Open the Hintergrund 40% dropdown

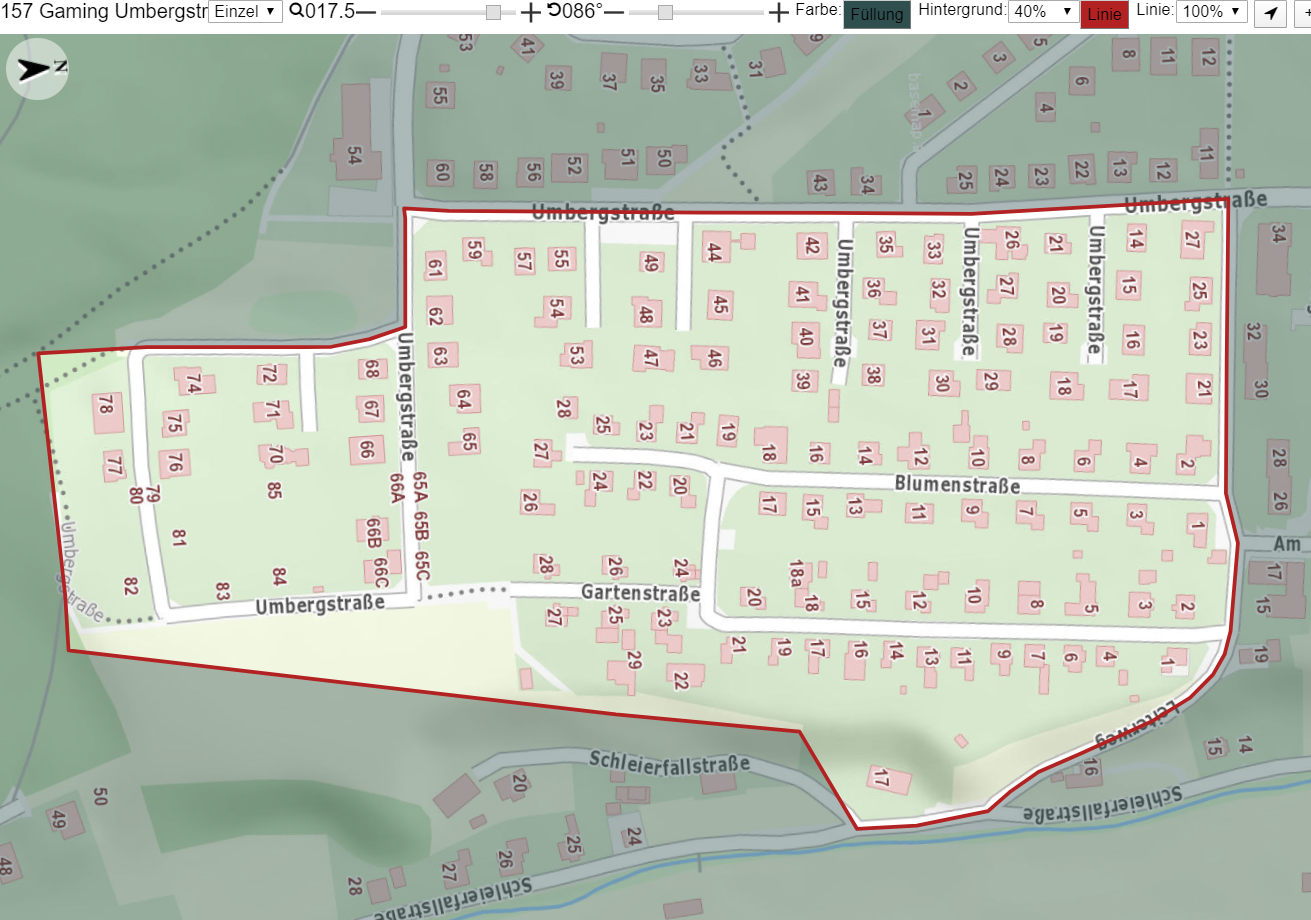pos(1043,12)
